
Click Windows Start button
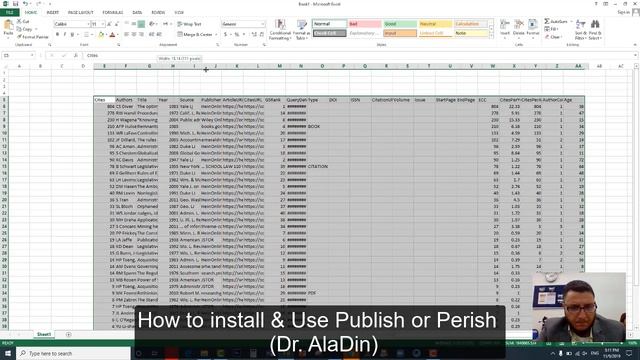[x=8, y=353]
